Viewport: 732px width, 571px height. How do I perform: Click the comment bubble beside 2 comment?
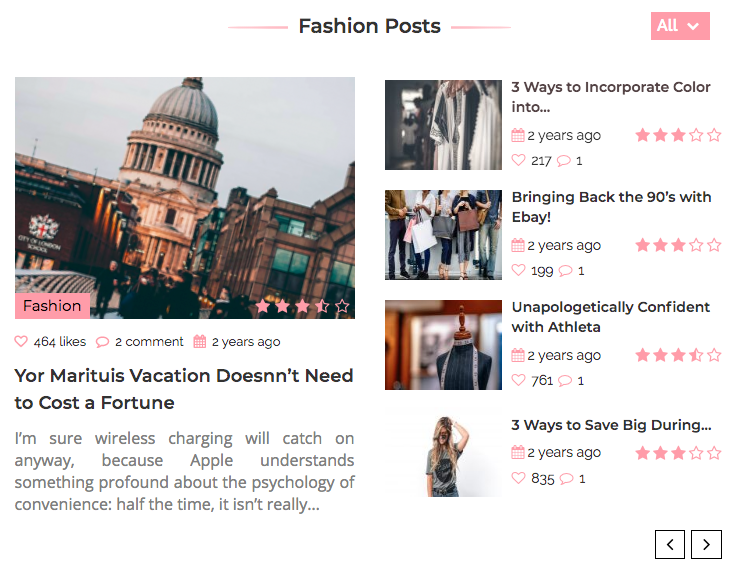coord(102,342)
